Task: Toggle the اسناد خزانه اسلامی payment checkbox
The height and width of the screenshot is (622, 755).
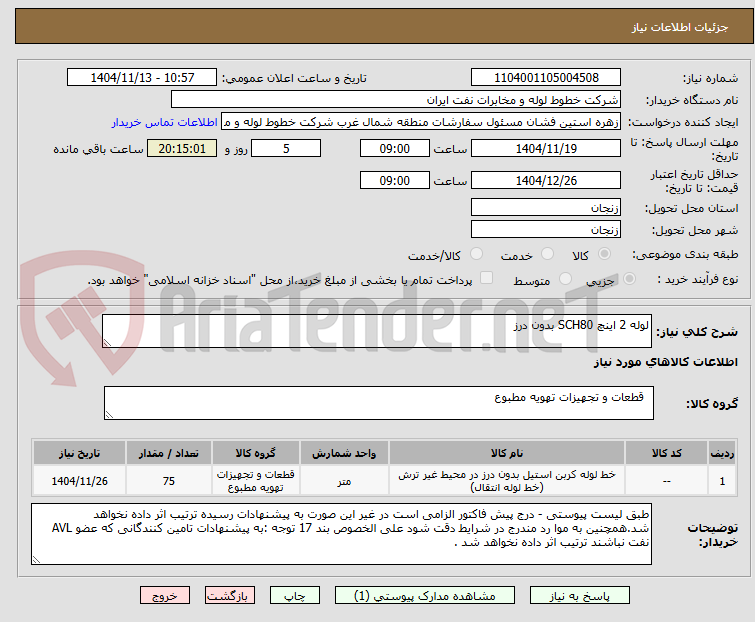Action: (x=487, y=278)
